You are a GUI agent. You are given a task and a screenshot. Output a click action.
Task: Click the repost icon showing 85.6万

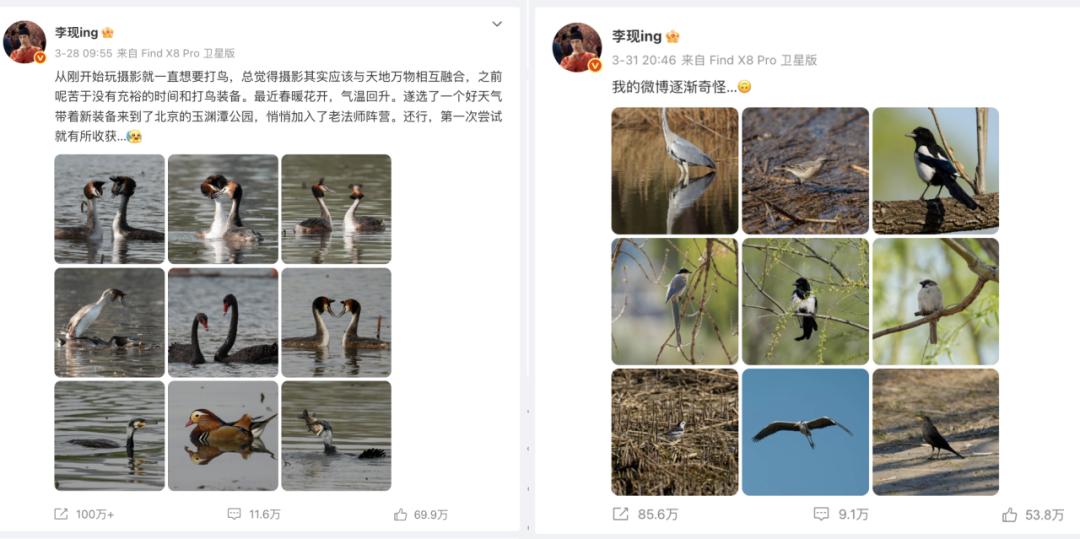click(619, 514)
